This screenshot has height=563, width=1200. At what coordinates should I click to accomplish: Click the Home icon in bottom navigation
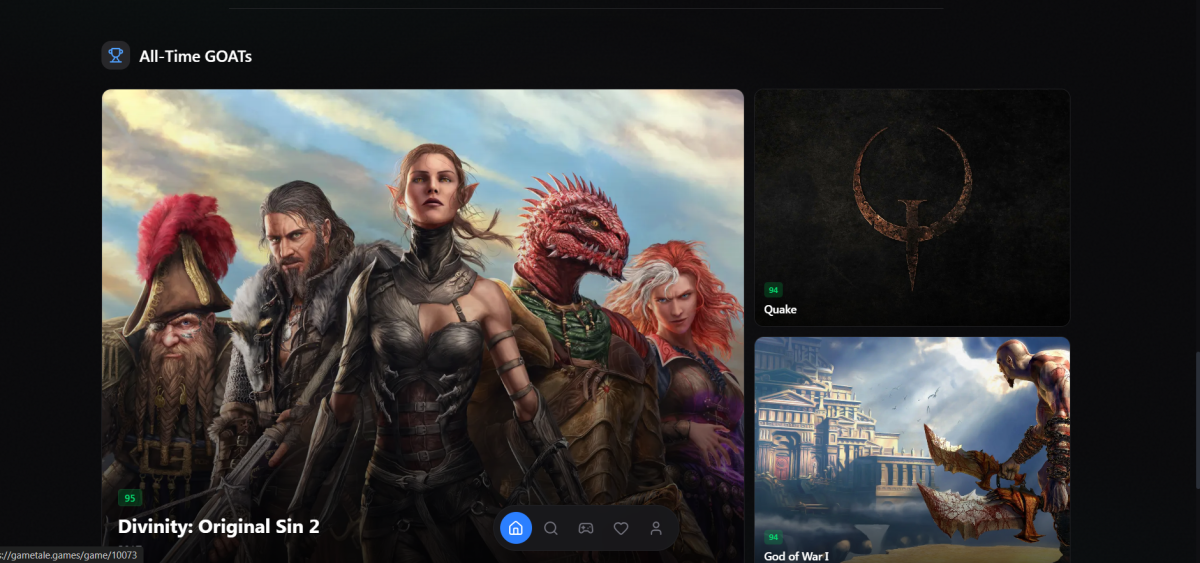[515, 528]
